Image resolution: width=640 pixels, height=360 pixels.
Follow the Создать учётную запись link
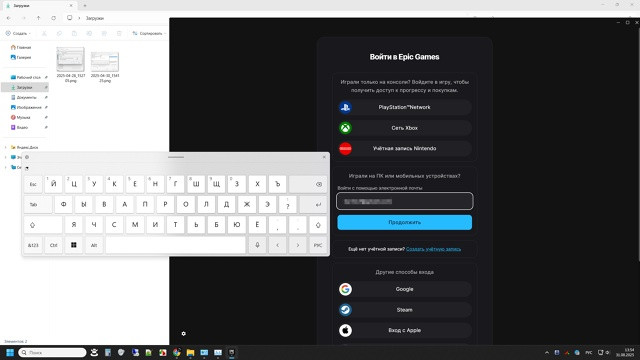coord(433,249)
